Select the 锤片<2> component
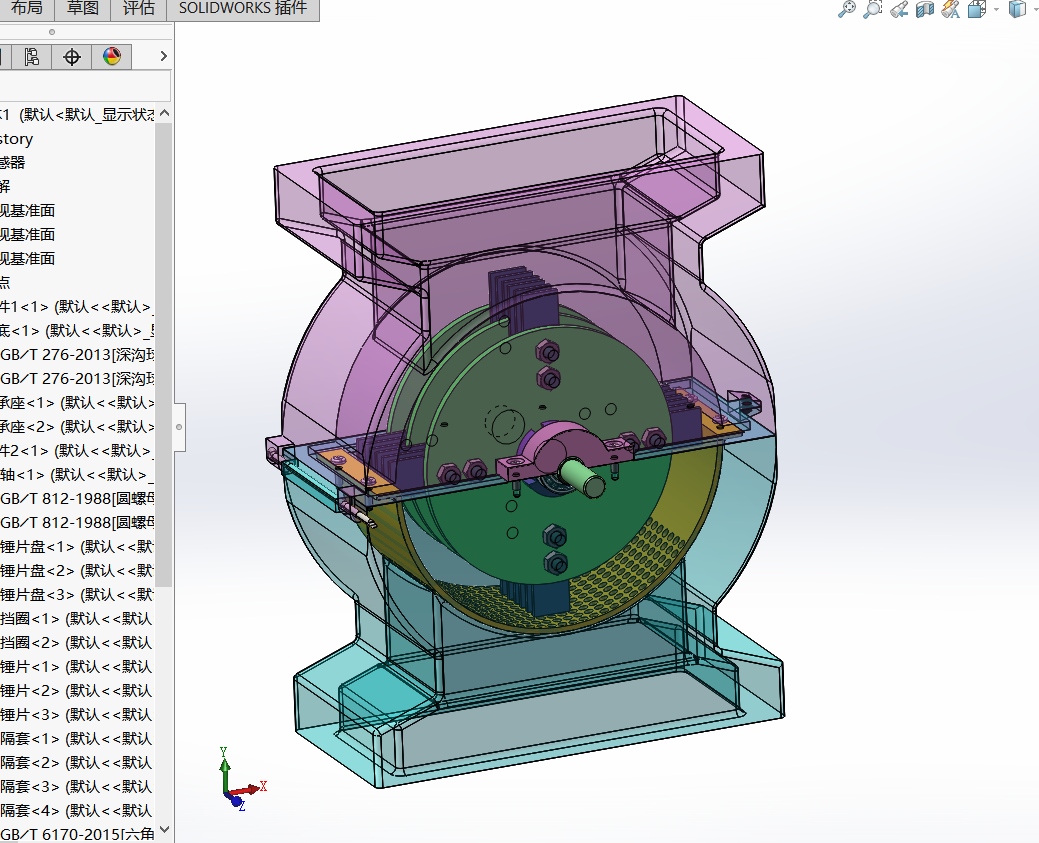1039x843 pixels. (x=77, y=691)
